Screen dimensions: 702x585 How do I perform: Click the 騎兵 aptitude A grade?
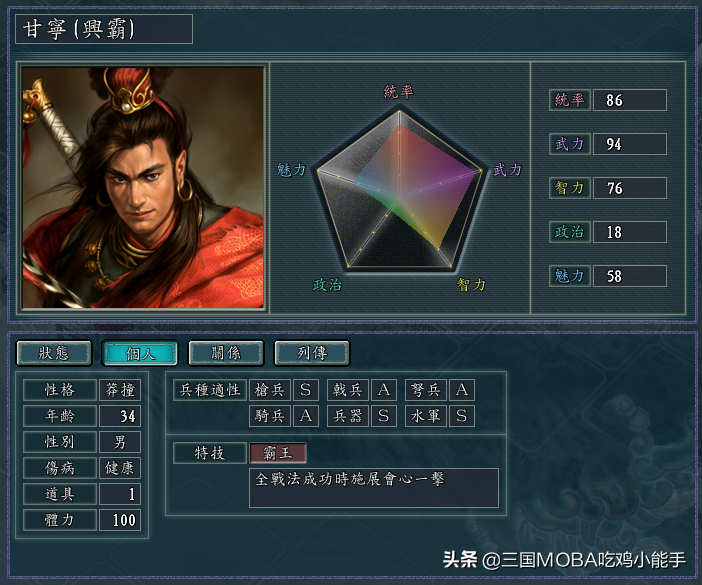[x=306, y=416]
